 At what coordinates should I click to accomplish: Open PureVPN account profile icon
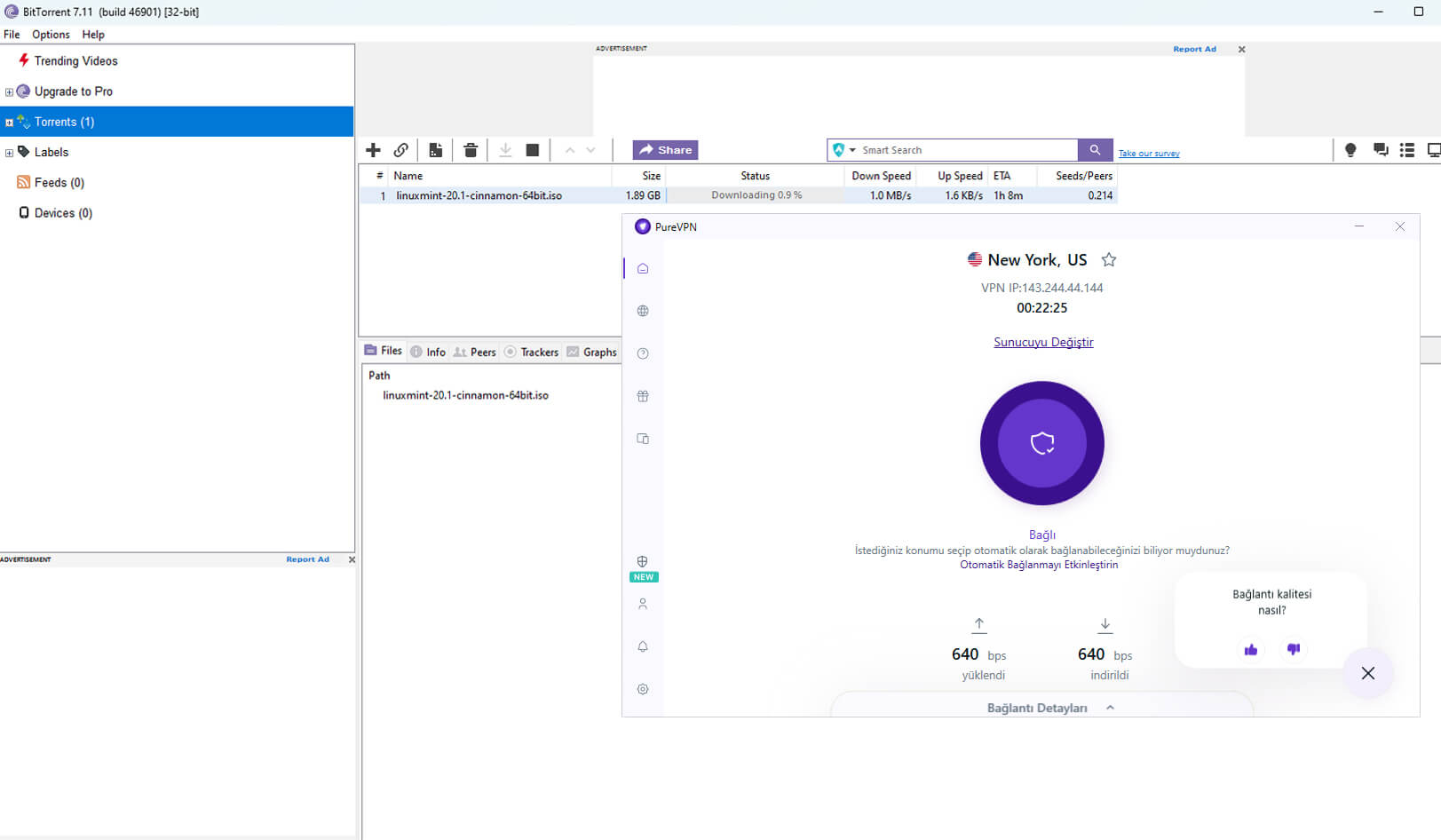point(643,604)
